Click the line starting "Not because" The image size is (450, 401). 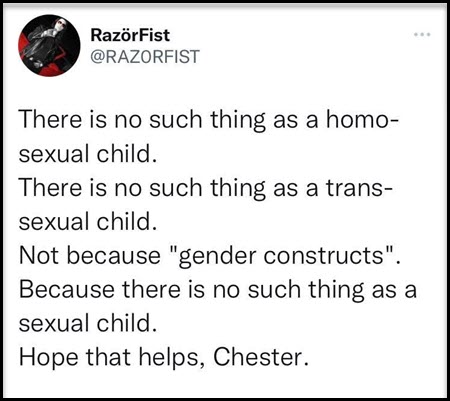209,256
